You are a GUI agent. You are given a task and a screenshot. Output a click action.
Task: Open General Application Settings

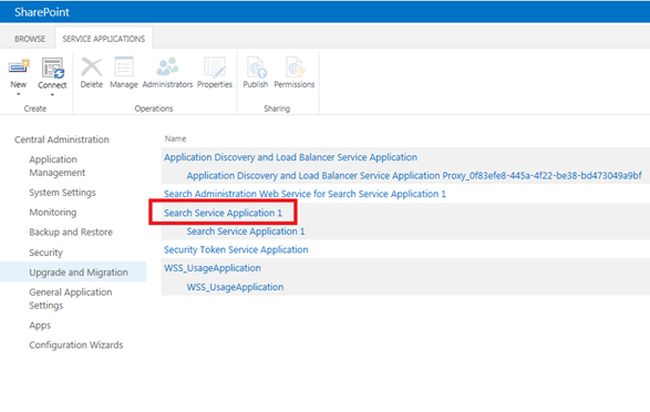pos(70,299)
